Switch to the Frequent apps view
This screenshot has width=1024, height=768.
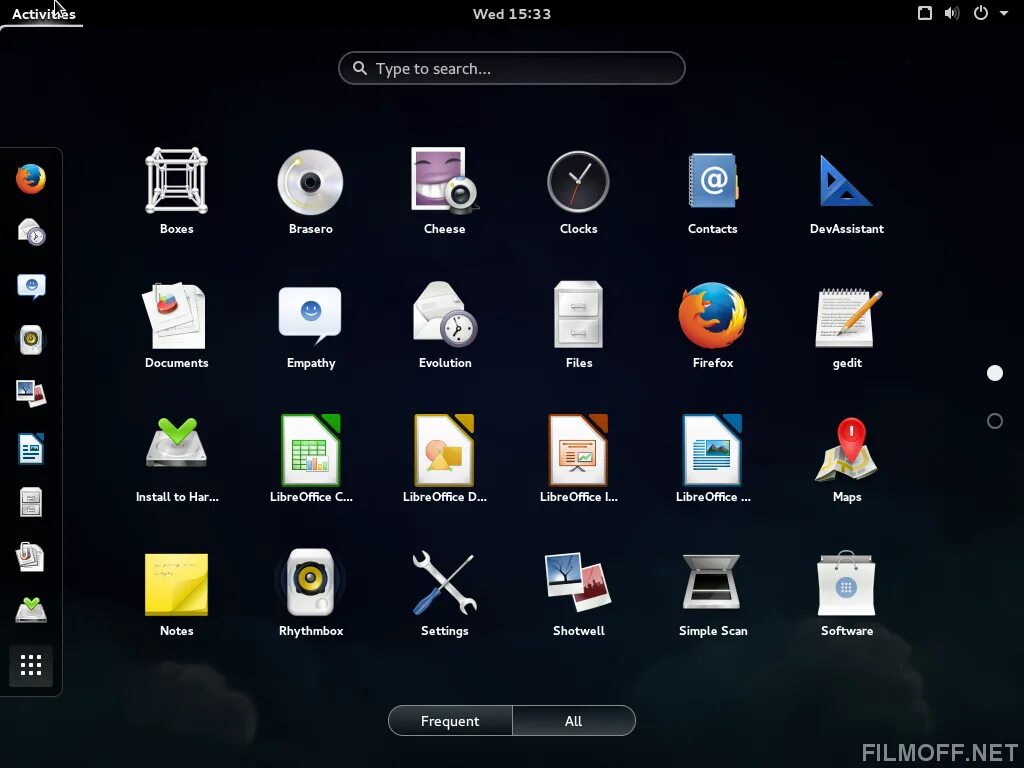(x=450, y=721)
